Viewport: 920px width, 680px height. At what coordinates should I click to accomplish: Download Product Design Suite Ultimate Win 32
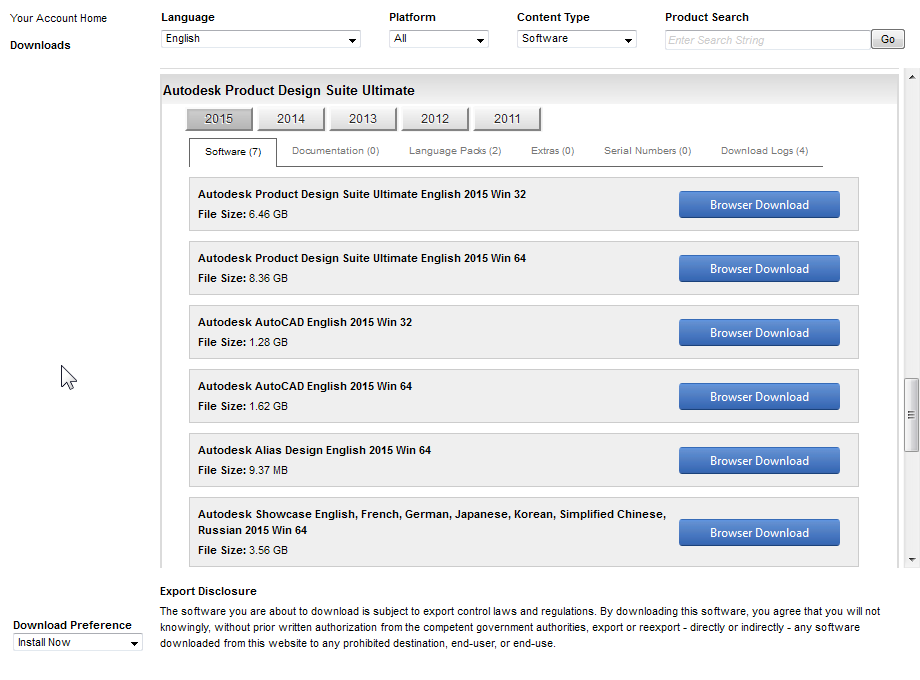pyautogui.click(x=759, y=205)
